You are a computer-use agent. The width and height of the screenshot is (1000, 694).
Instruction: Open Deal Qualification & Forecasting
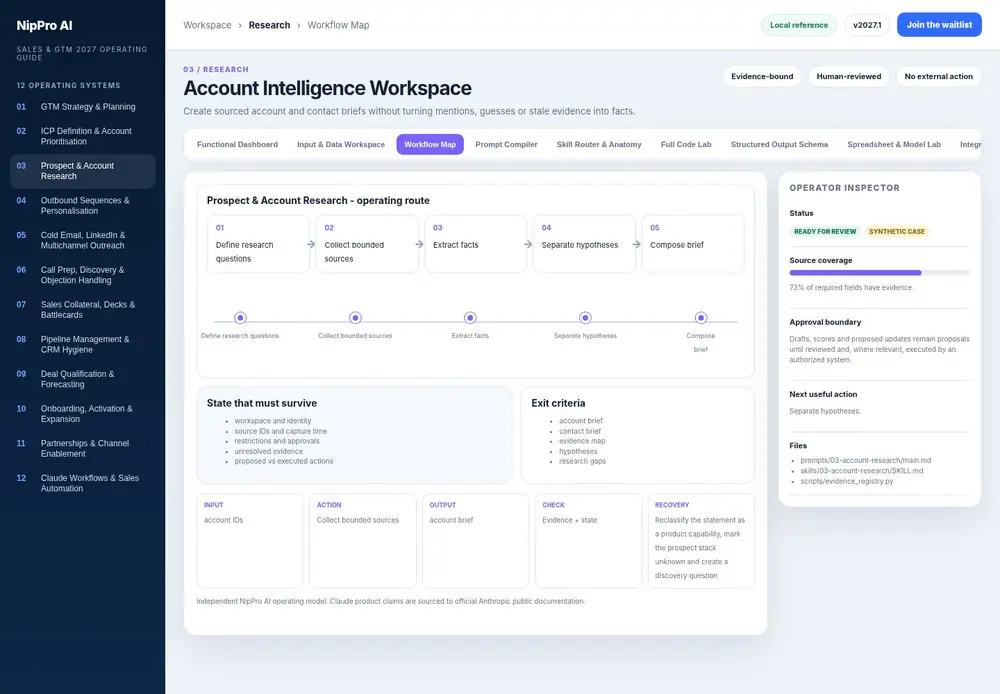[x=82, y=379]
